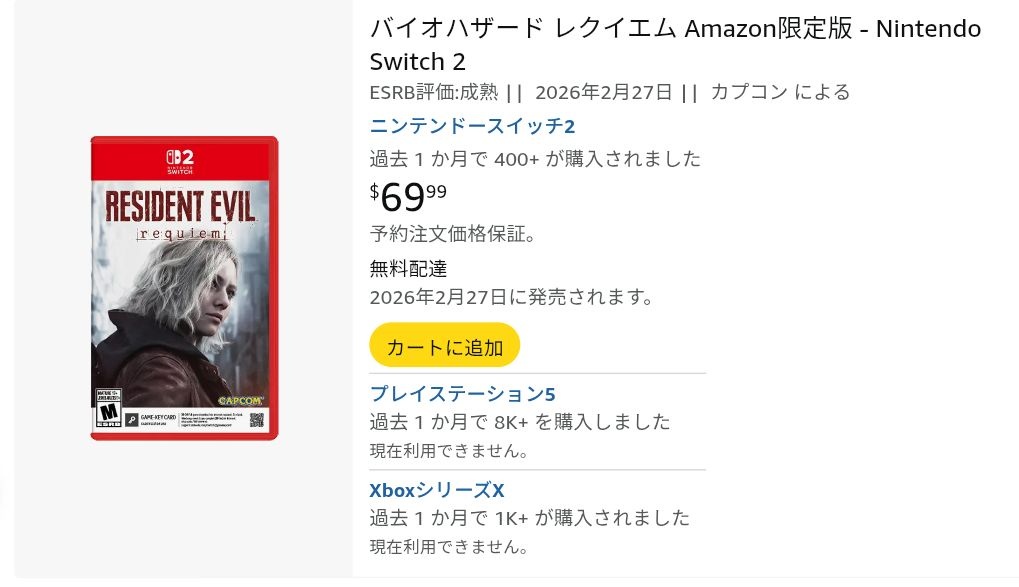
Task: Open the バイオハザード レクイエム product title
Action: point(675,45)
